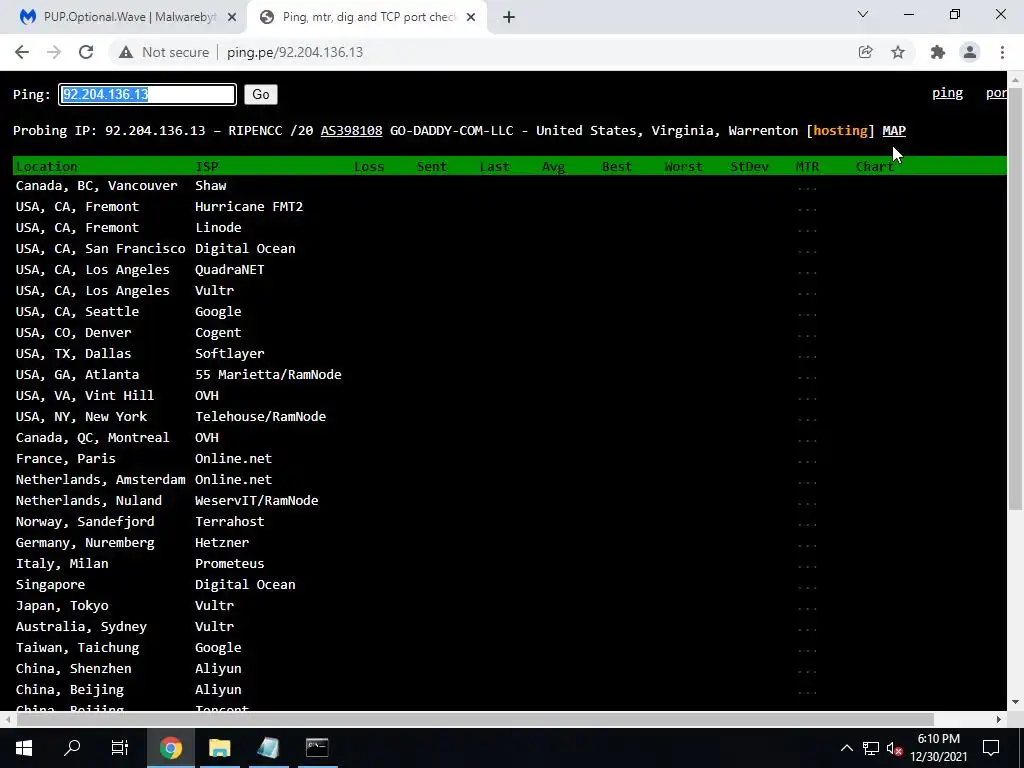Open the notification center icon

[991, 748]
